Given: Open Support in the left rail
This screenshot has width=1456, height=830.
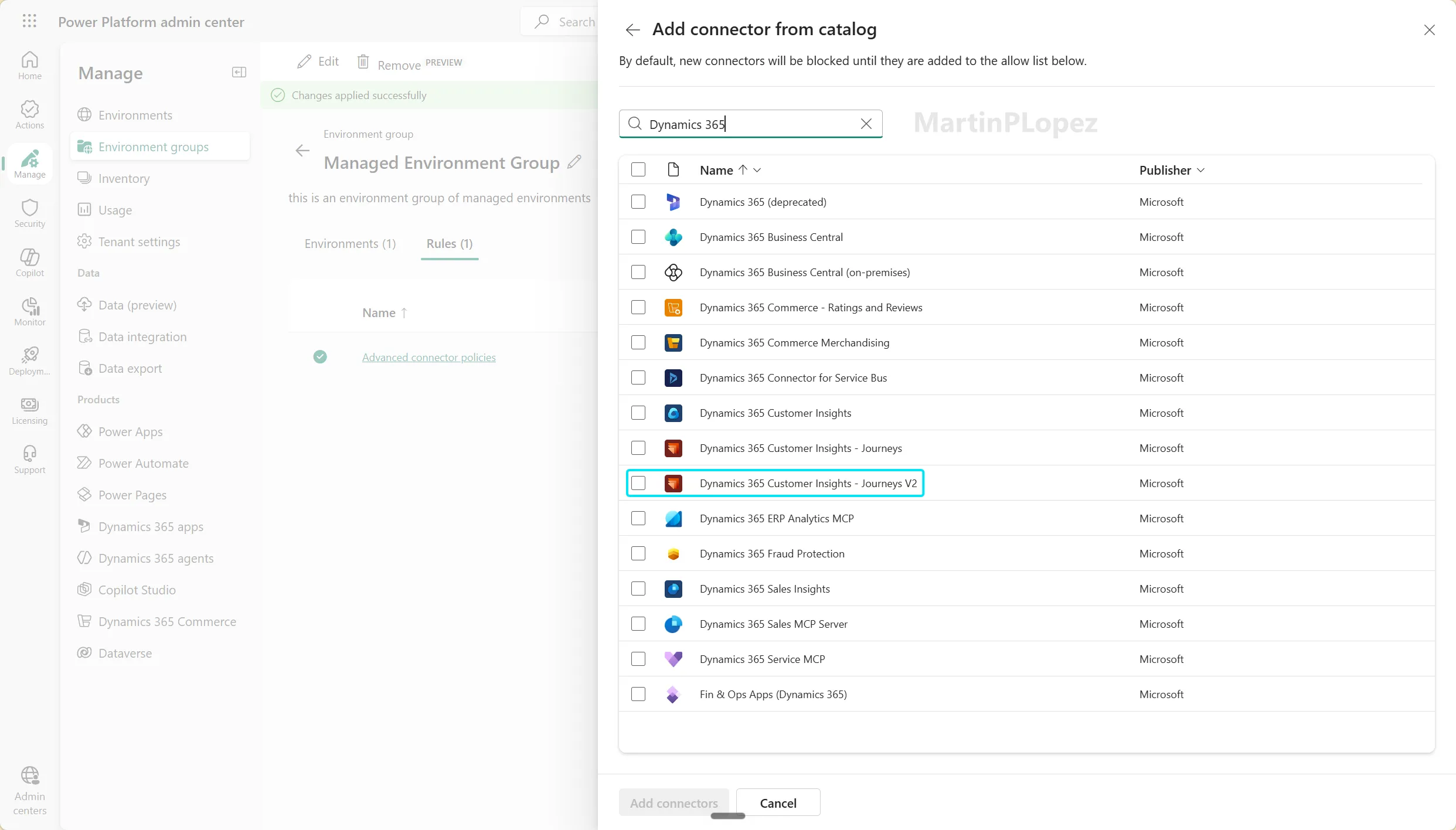Looking at the screenshot, I should click(29, 460).
